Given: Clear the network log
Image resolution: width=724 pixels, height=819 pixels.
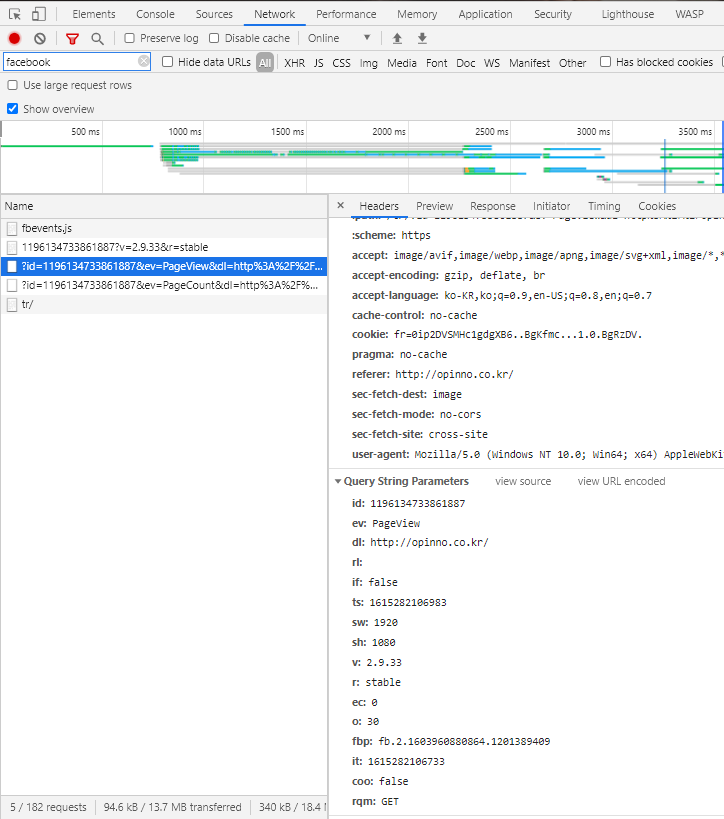Looking at the screenshot, I should pyautogui.click(x=40, y=38).
